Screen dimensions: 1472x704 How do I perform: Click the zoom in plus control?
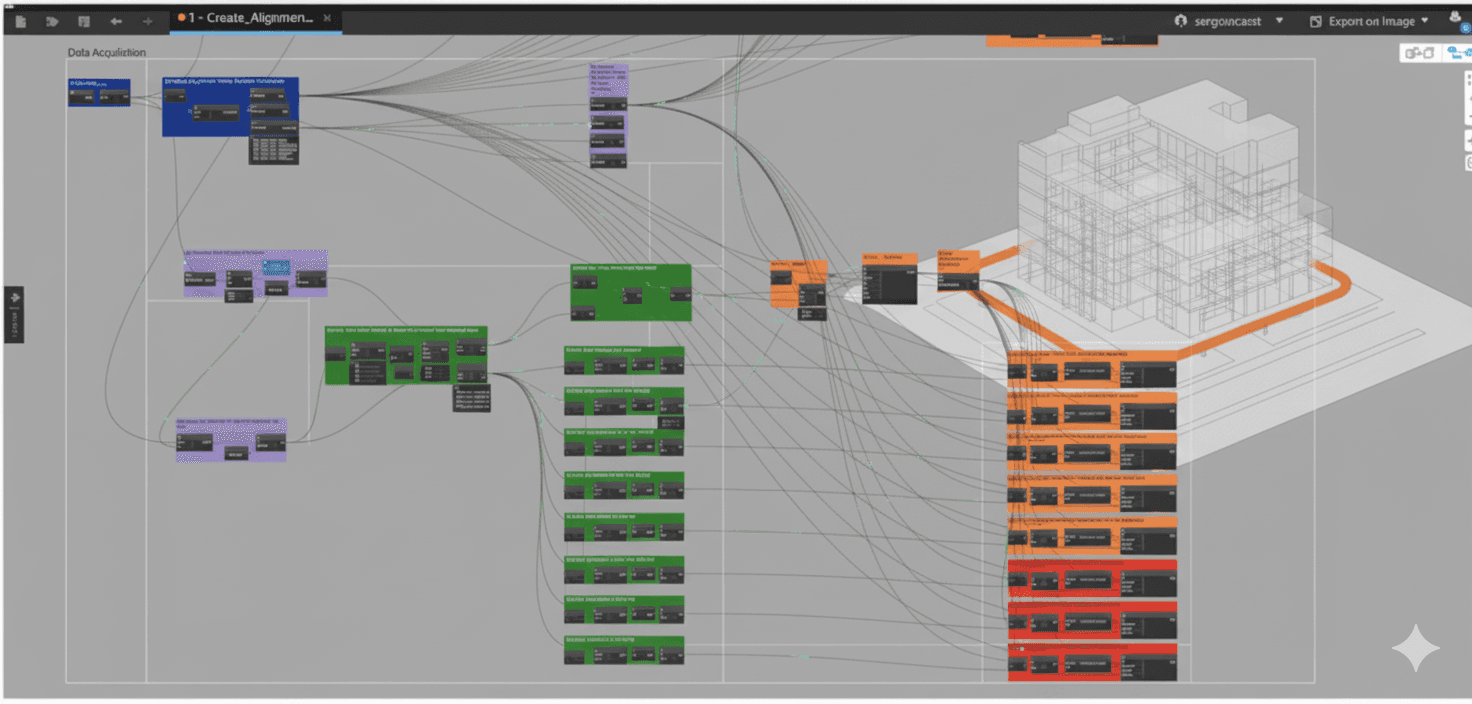(x=1467, y=98)
